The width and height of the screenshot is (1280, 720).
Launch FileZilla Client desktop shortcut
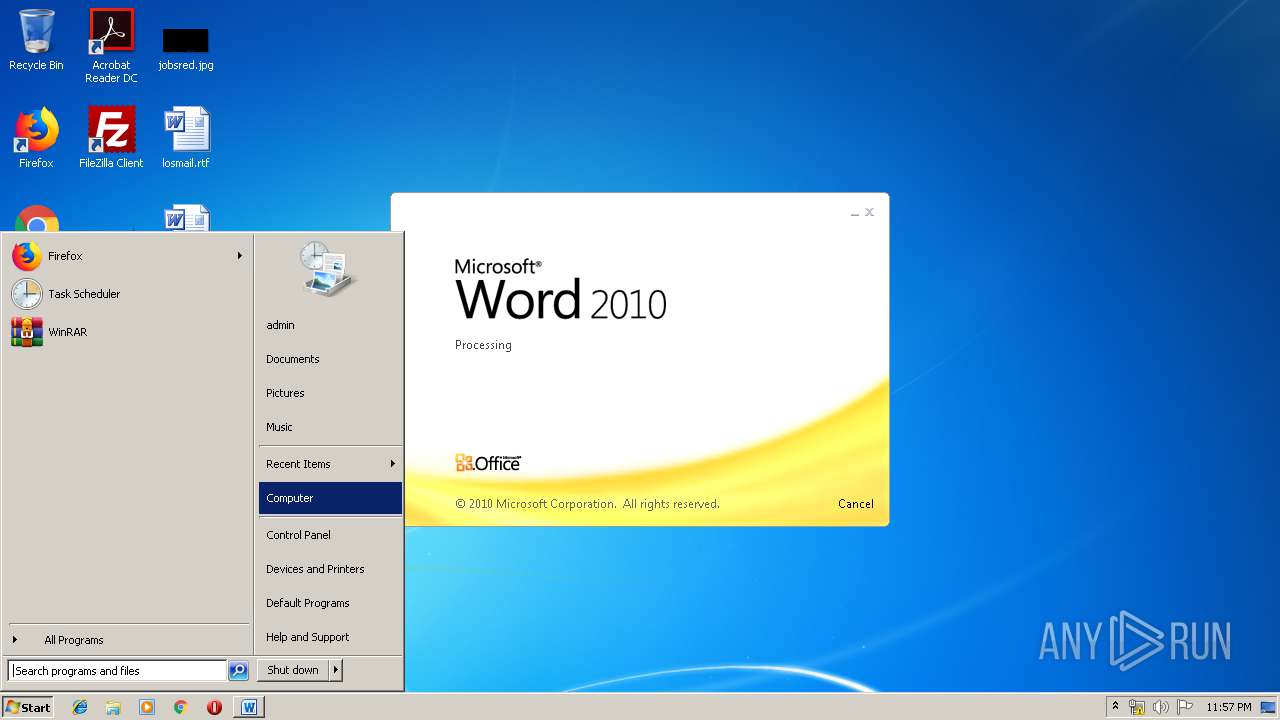coord(111,138)
